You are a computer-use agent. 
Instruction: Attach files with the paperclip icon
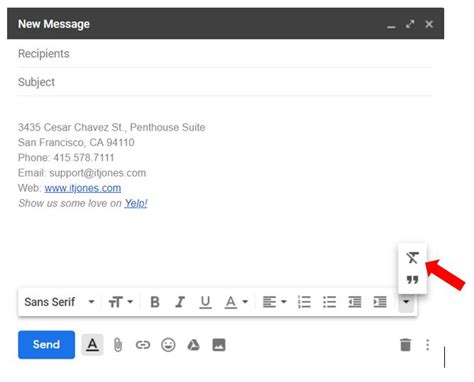pos(118,345)
